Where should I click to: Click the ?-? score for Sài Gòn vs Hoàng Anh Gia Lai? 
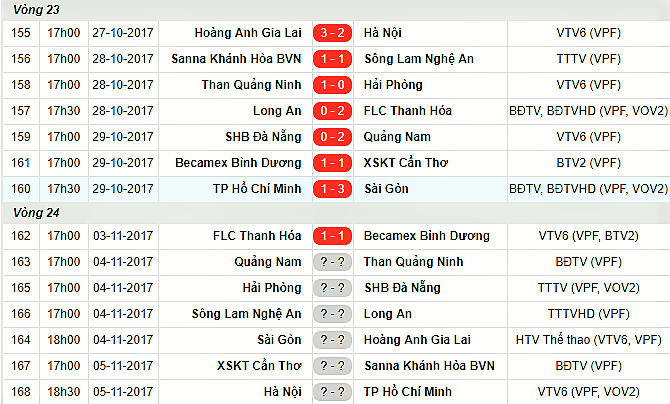(332, 340)
